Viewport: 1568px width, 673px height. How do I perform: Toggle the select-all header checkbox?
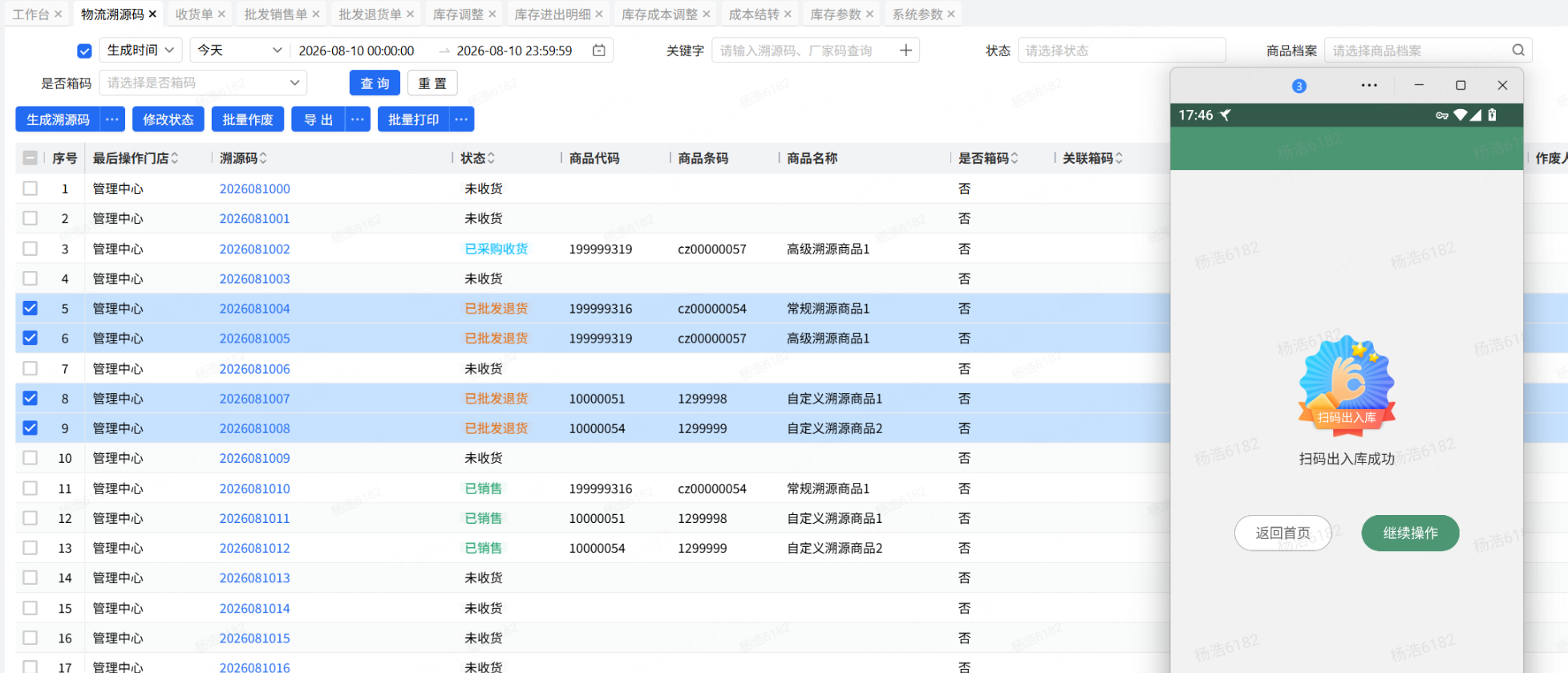[30, 158]
